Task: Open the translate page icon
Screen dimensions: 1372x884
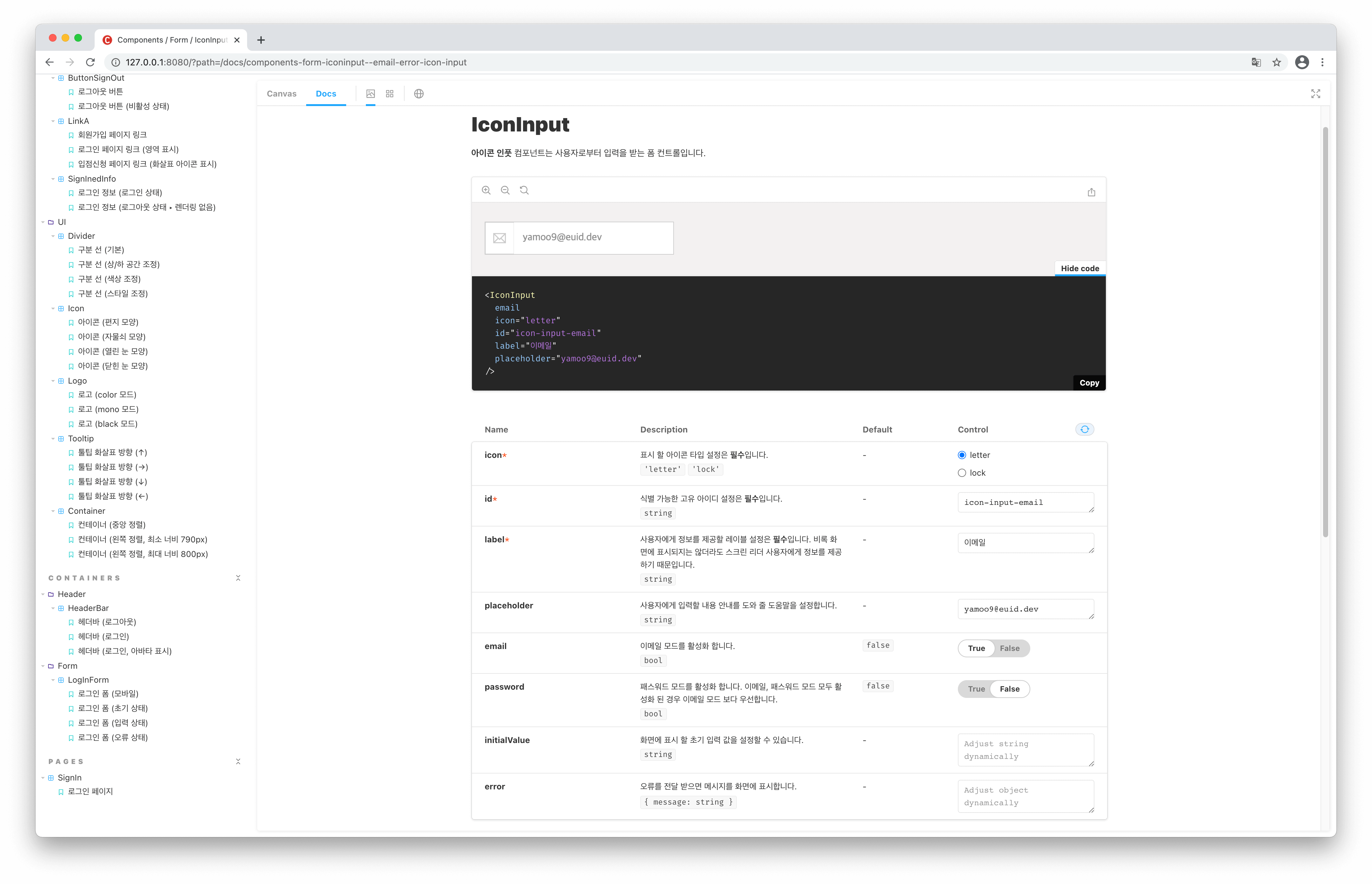Action: pyautogui.click(x=1256, y=62)
